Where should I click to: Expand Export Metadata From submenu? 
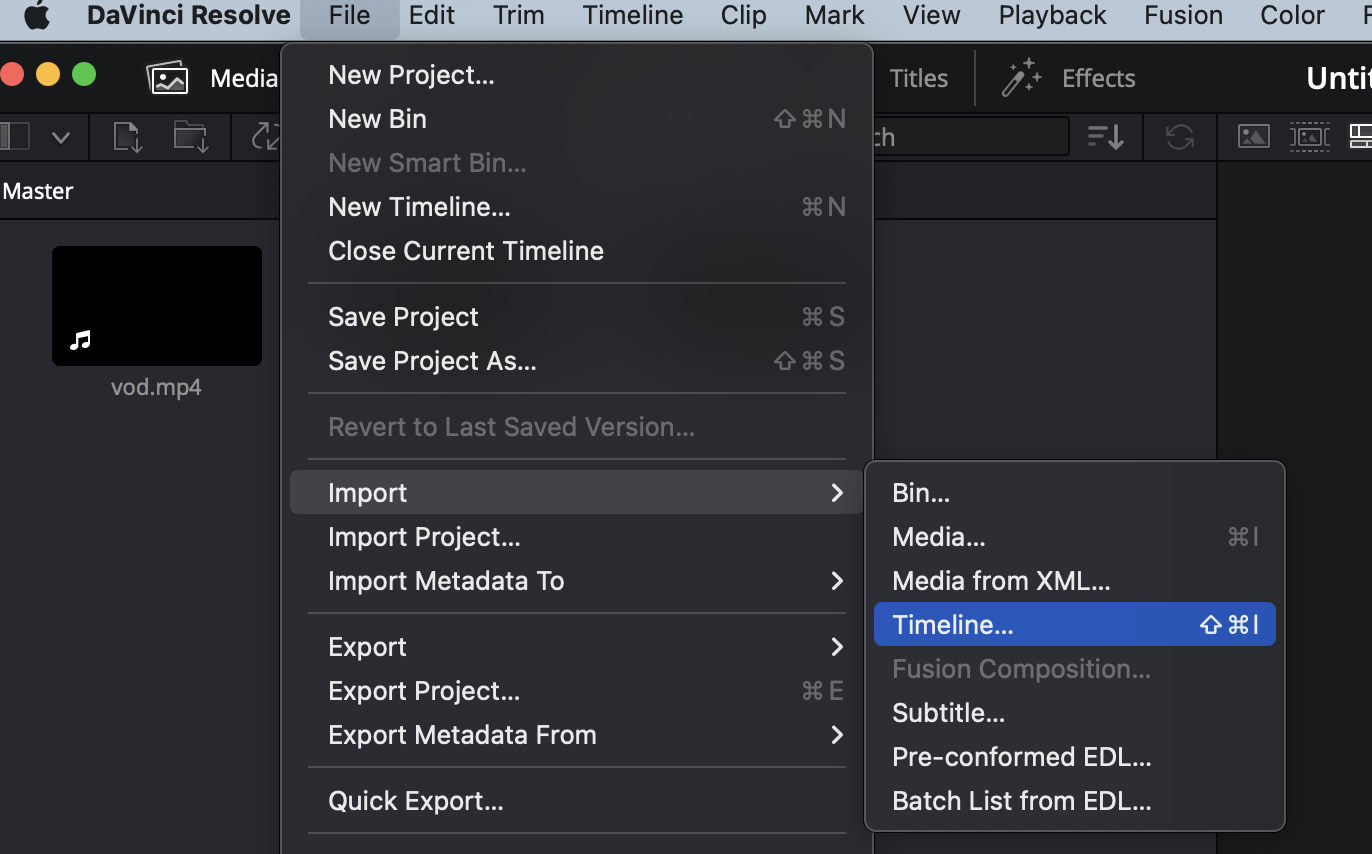578,735
